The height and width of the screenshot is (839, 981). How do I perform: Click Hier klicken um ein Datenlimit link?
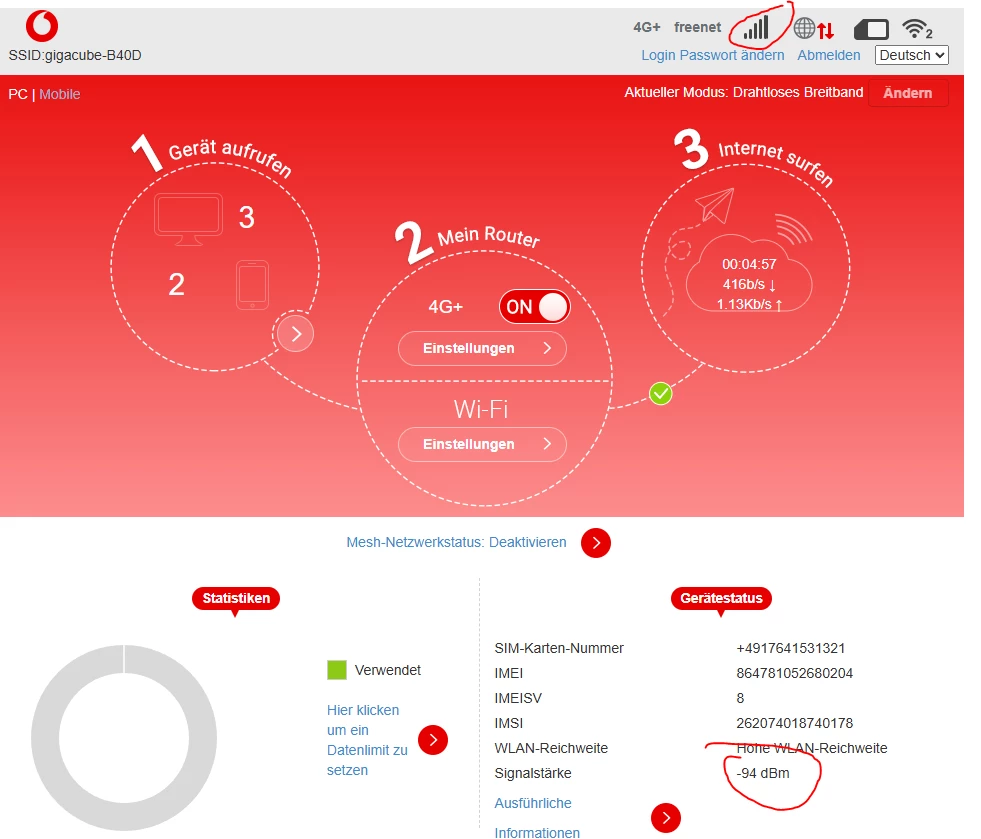click(367, 740)
